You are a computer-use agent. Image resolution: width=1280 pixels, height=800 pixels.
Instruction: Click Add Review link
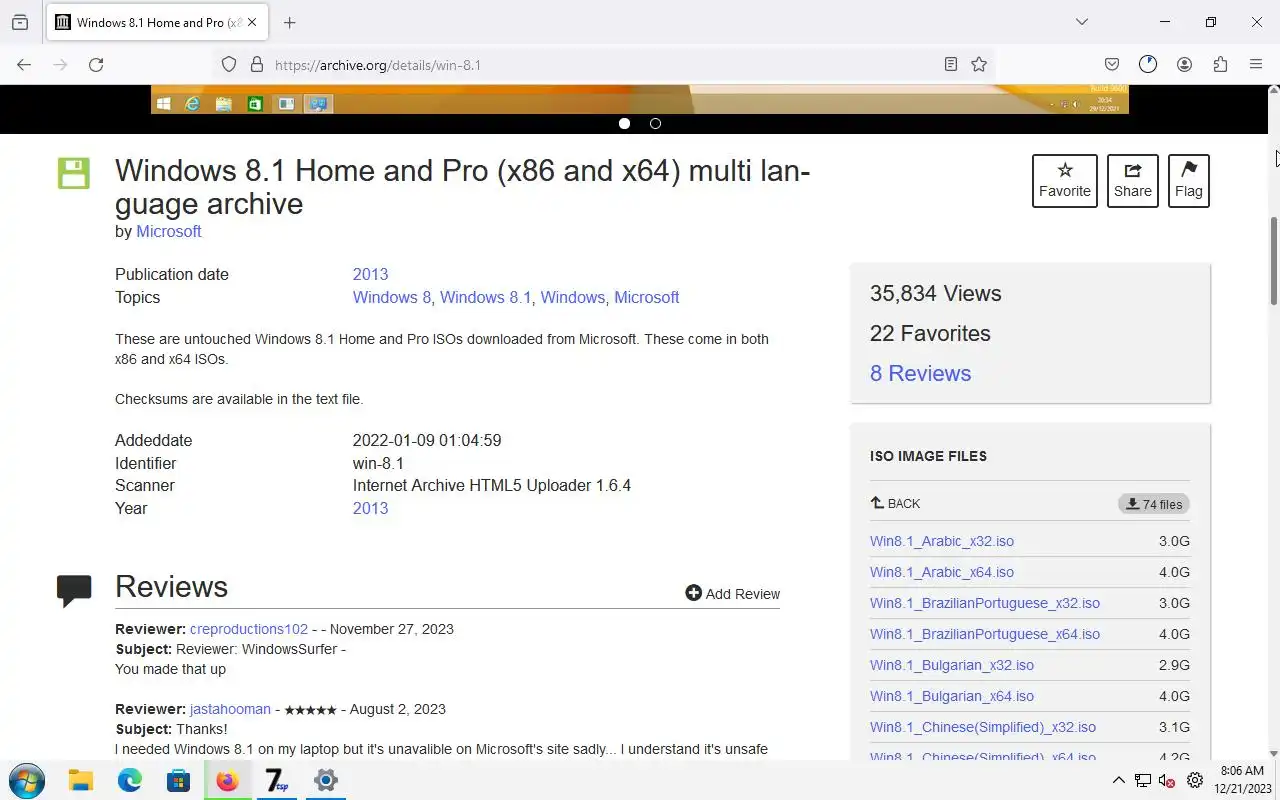point(733,594)
